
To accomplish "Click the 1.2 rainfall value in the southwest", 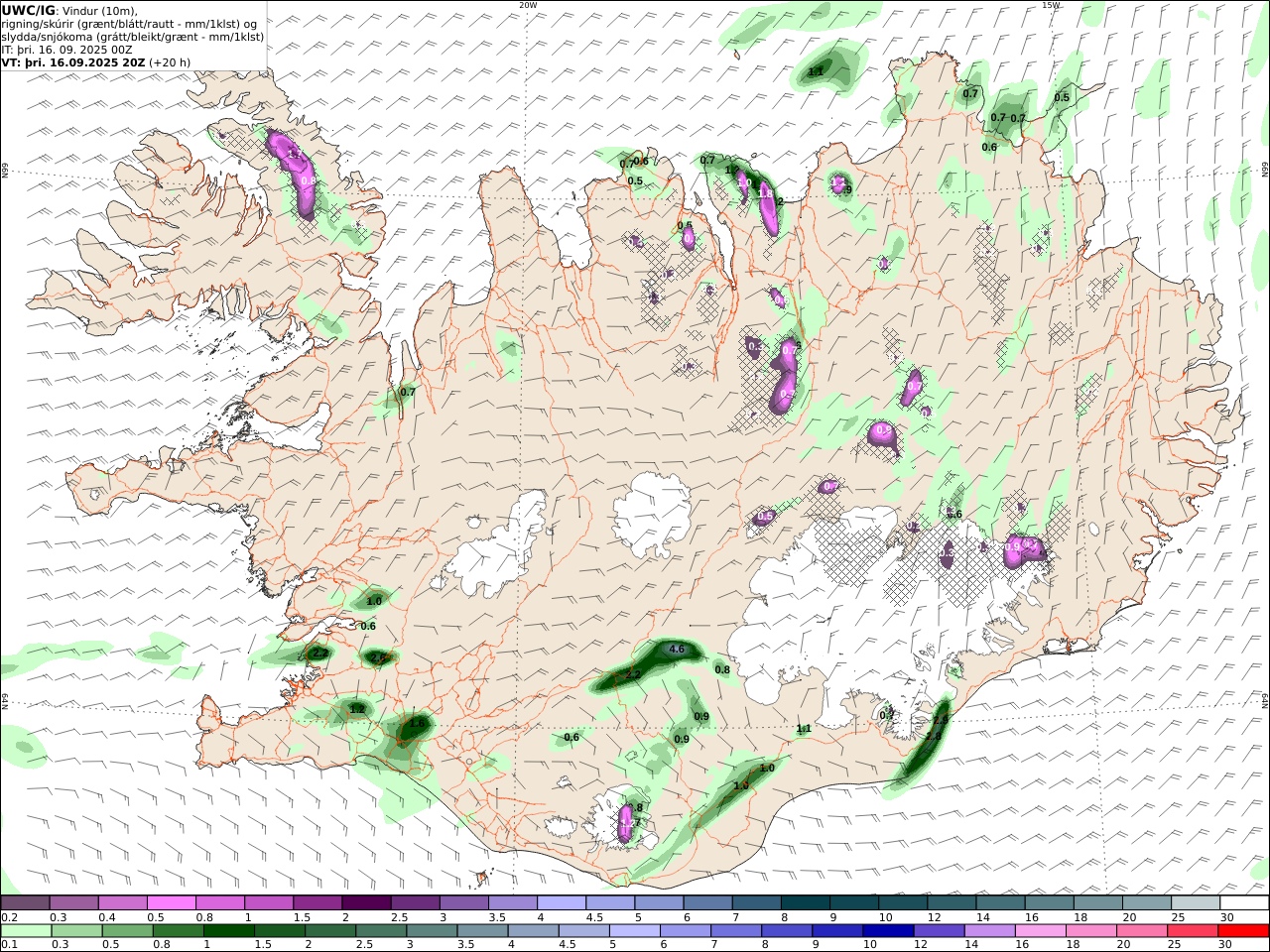I will click(x=357, y=709).
